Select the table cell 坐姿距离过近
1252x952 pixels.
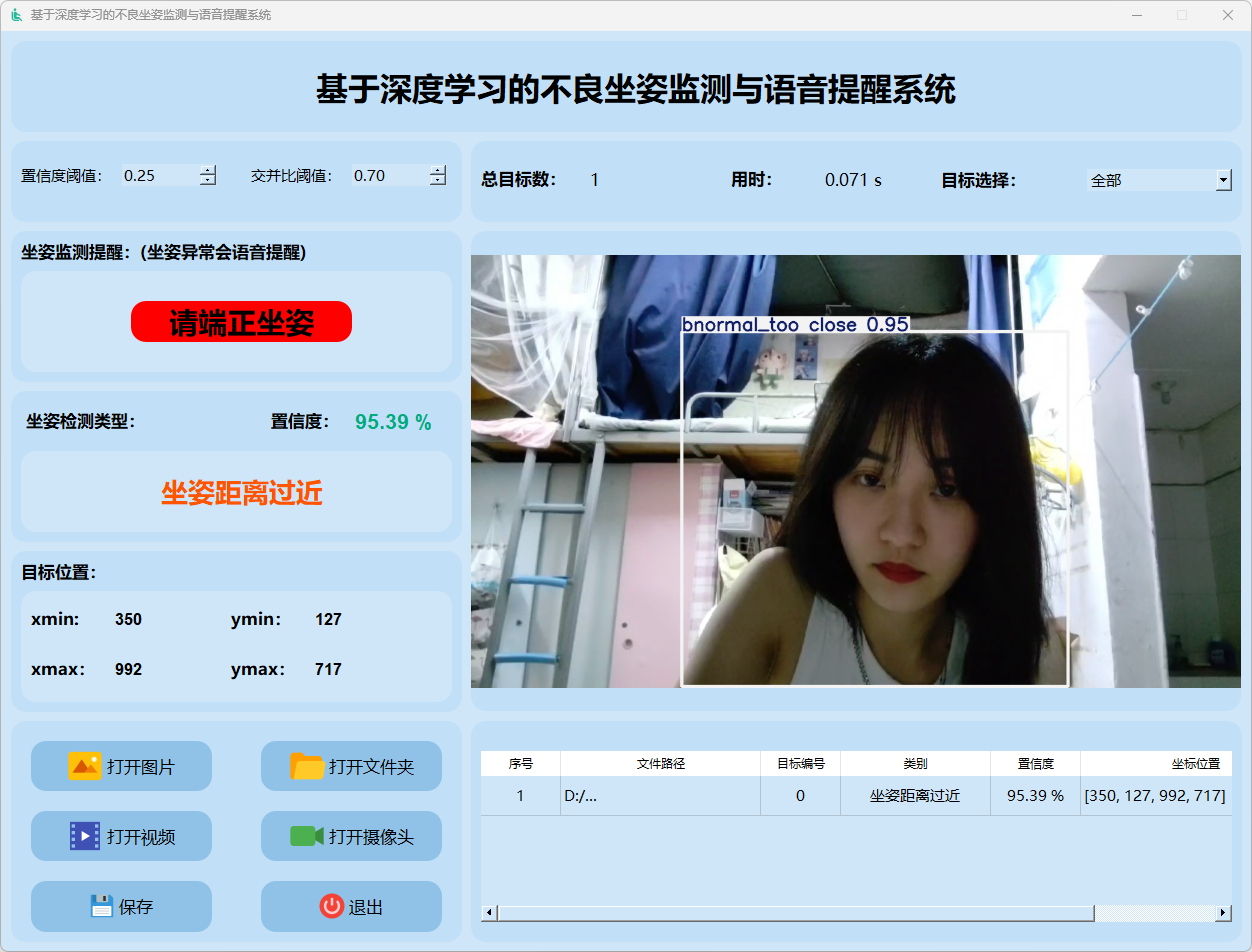916,796
